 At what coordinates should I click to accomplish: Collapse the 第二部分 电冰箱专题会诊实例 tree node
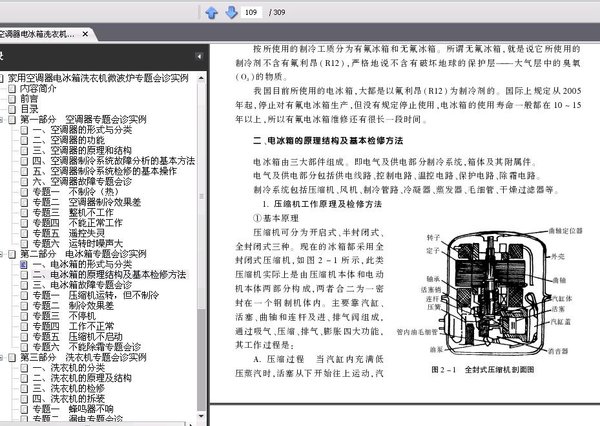point(2,254)
